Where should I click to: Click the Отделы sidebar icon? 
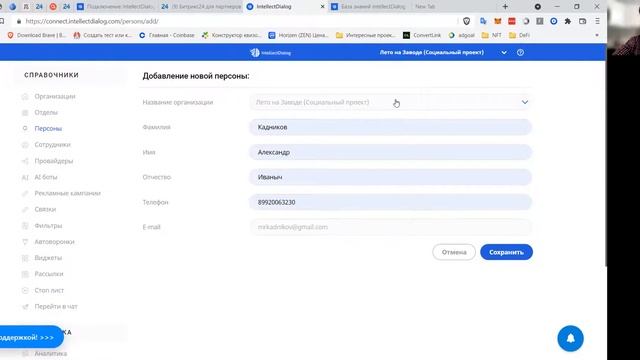[25, 112]
